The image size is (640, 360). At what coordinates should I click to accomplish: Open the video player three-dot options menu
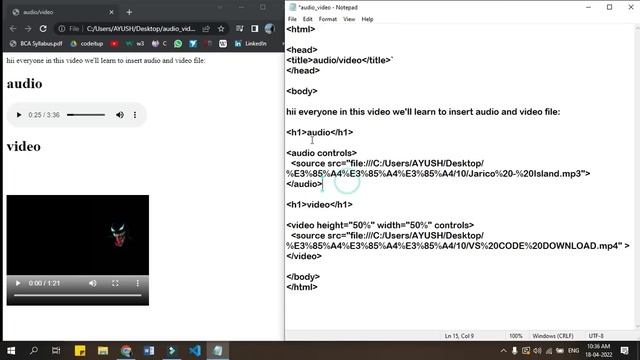point(138,283)
